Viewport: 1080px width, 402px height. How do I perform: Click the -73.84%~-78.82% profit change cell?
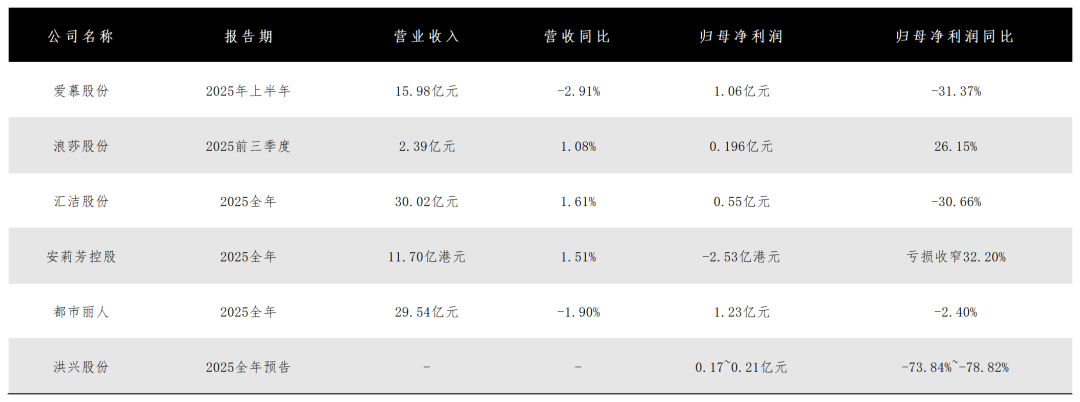point(955,367)
